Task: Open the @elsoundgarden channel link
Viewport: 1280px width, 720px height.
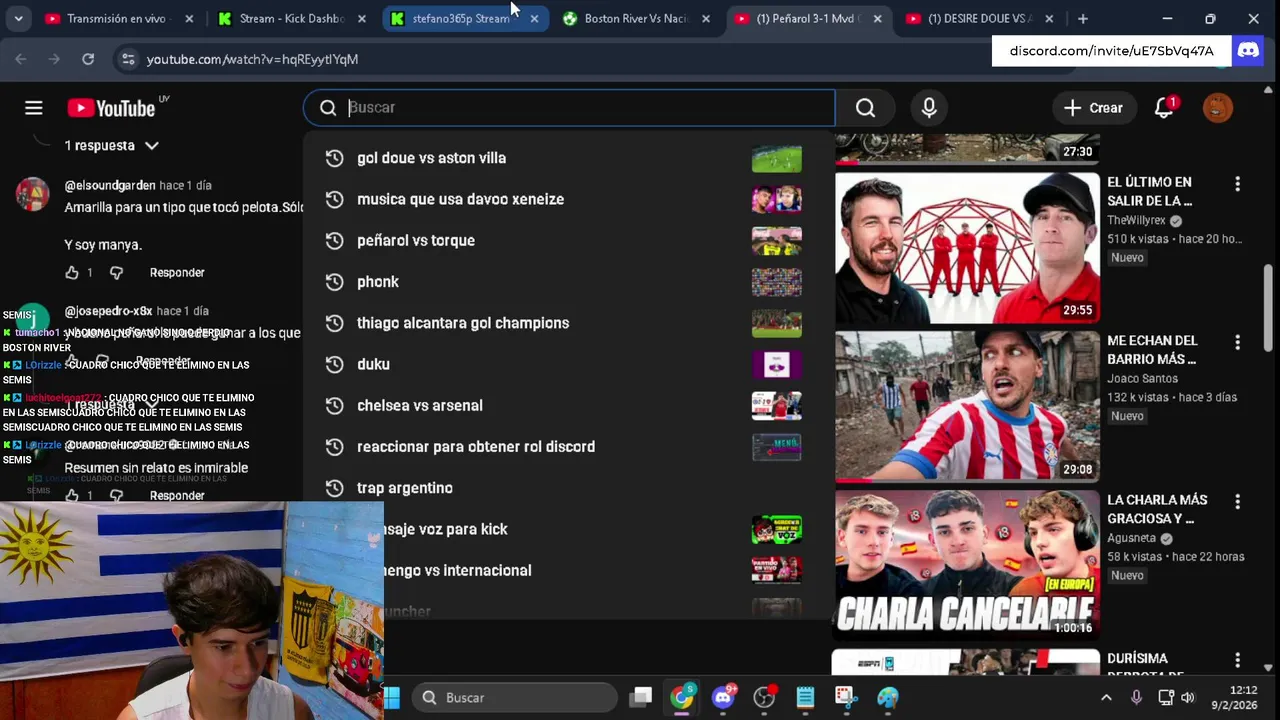Action: click(x=110, y=185)
